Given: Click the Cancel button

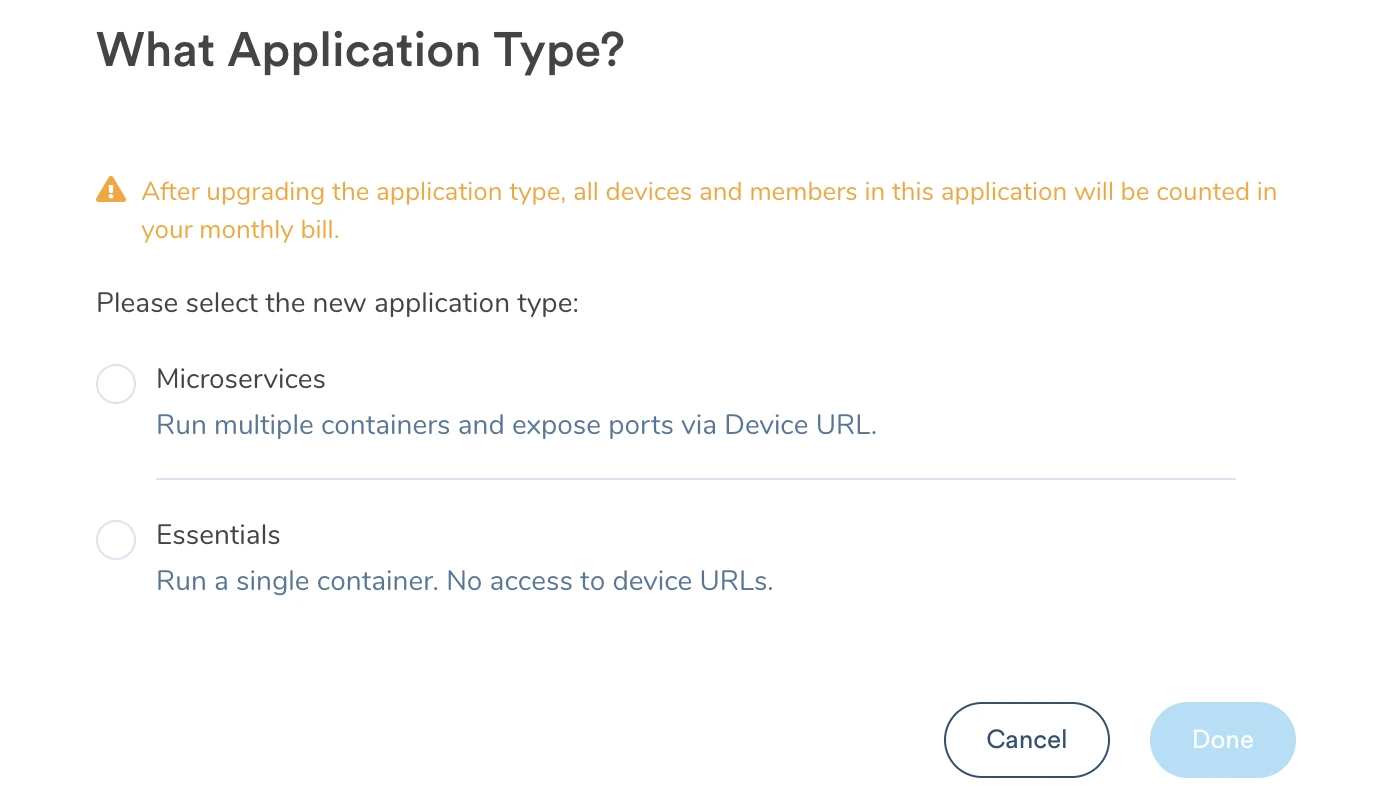Looking at the screenshot, I should [x=1027, y=740].
